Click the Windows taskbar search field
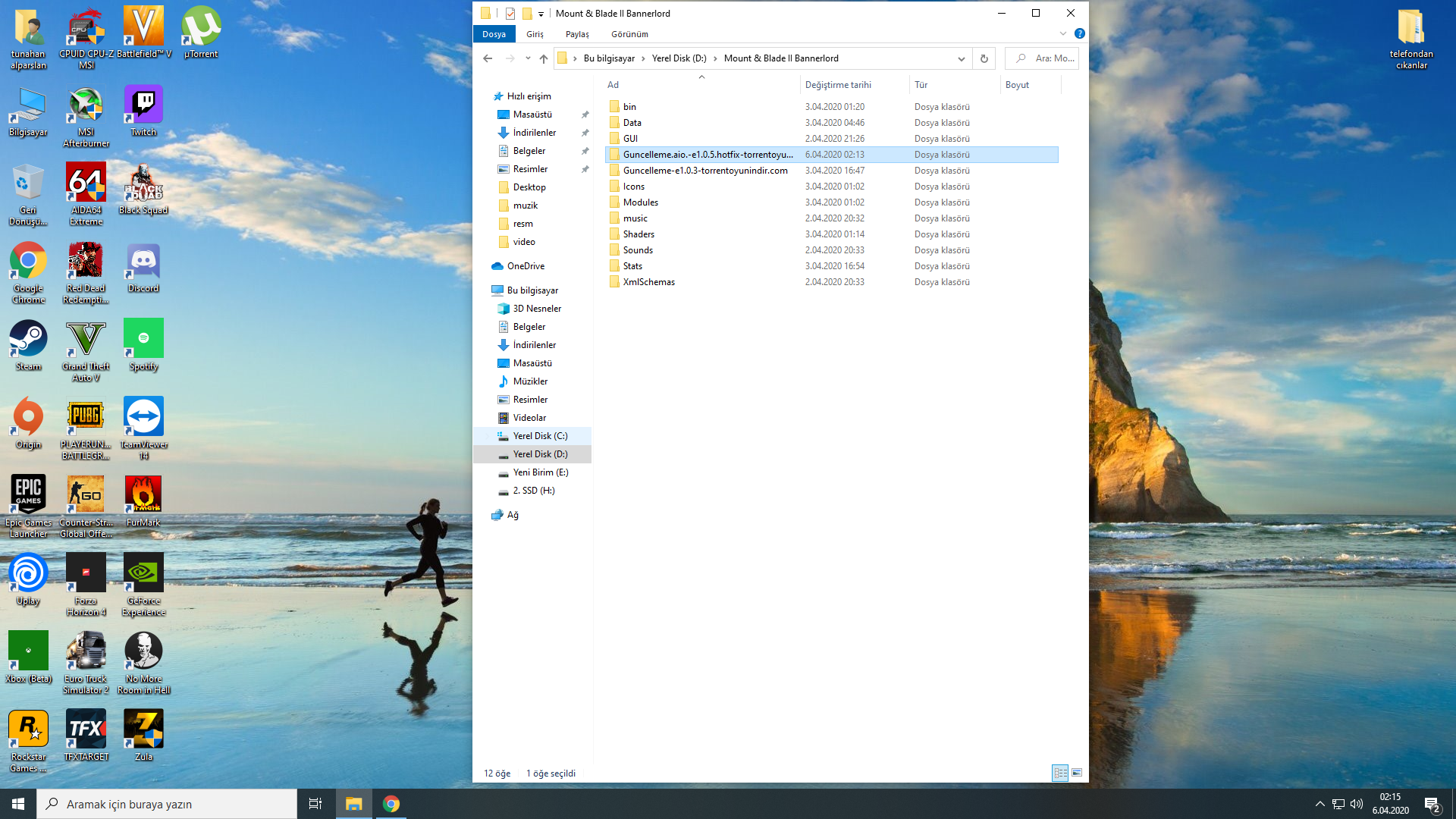Image resolution: width=1456 pixels, height=819 pixels. point(167,804)
